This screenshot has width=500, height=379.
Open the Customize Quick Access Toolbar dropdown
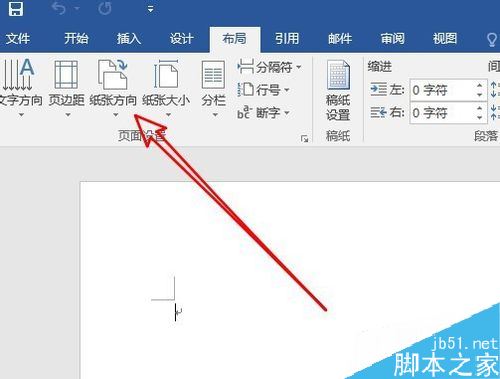coord(151,9)
